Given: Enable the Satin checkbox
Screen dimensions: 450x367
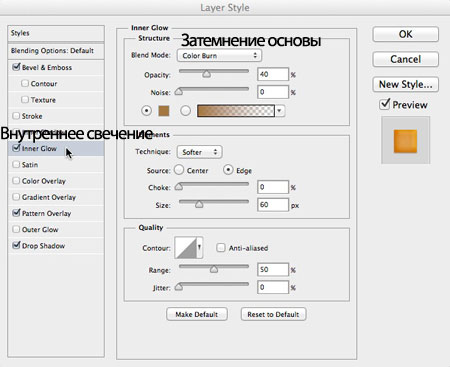Looking at the screenshot, I should click(x=16, y=164).
